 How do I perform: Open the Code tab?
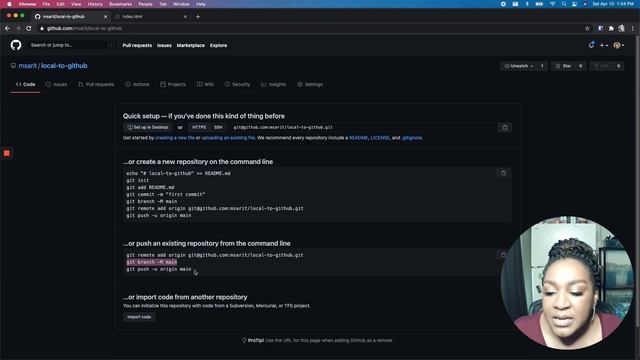pos(25,84)
